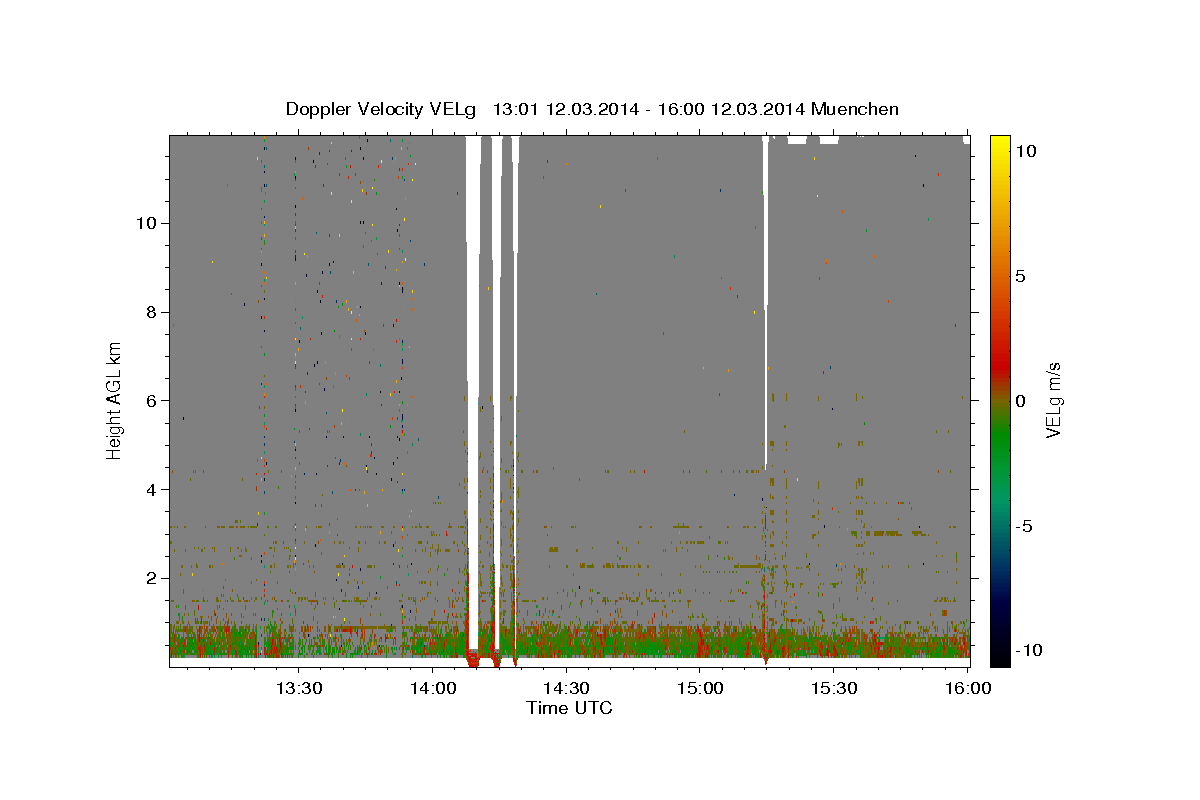1200x800 pixels.
Task: Select the 'Height AGL km' axis label
Action: tap(114, 400)
